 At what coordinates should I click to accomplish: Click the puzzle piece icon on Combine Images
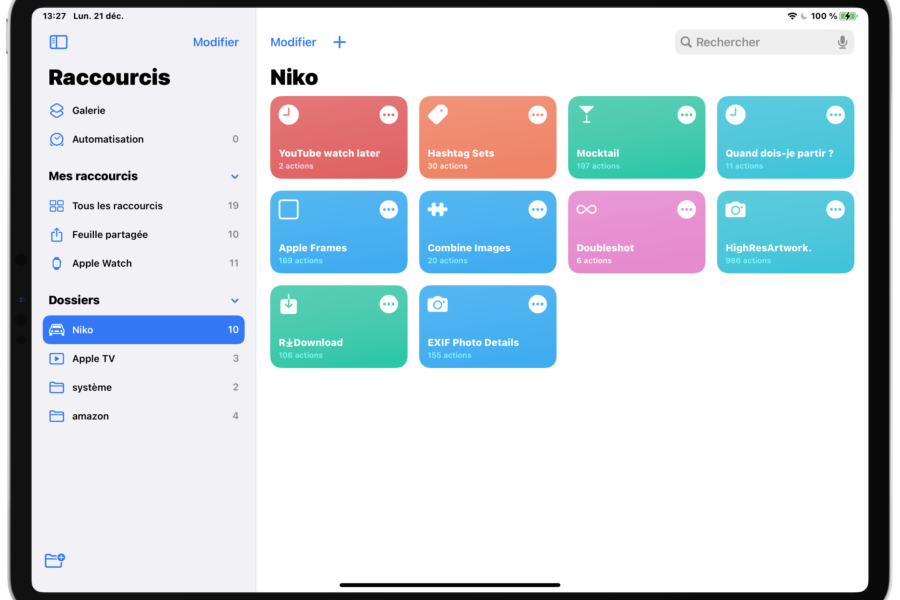pyautogui.click(x=437, y=209)
